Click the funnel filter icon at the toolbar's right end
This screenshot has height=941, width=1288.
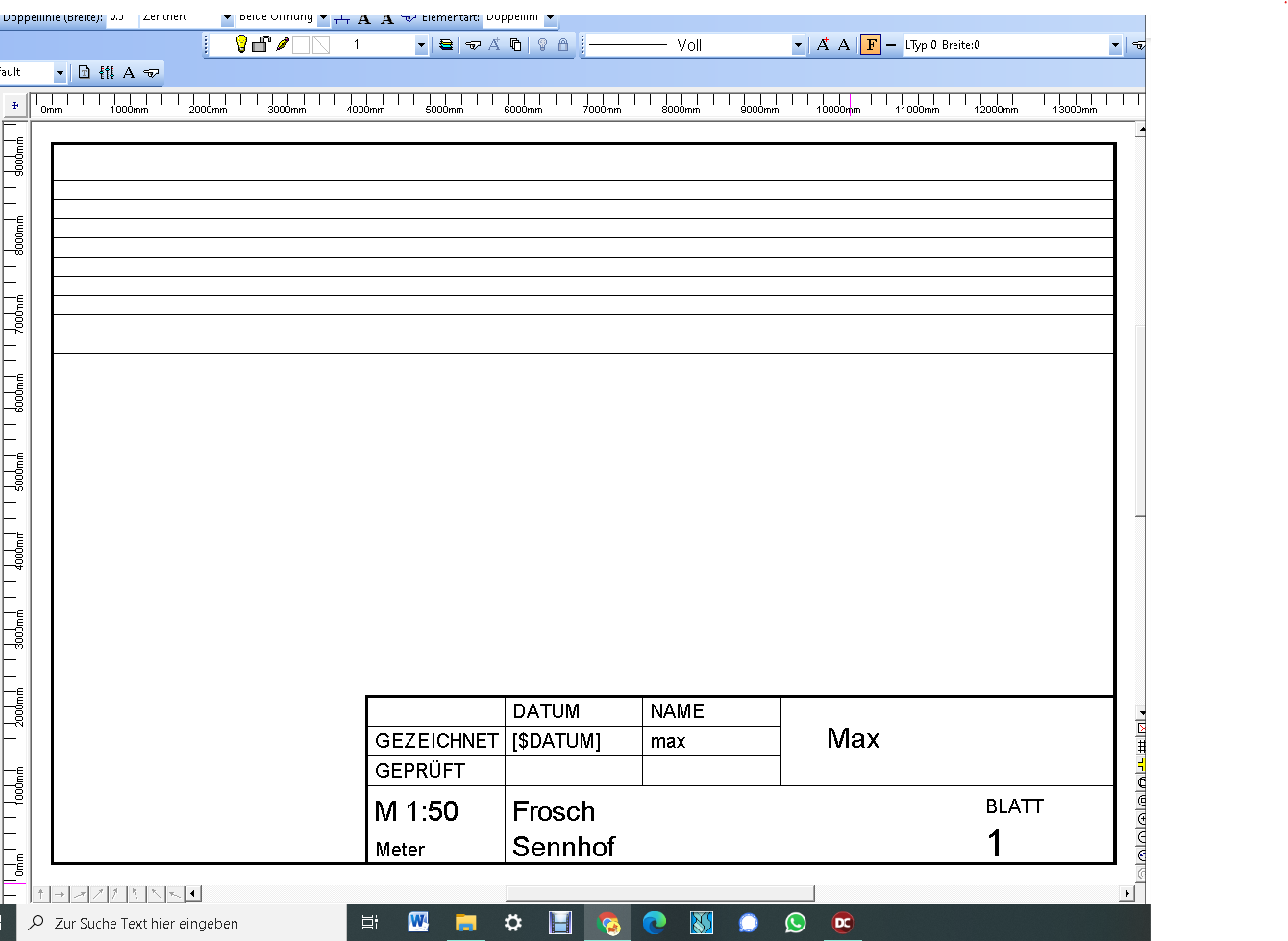click(x=1136, y=44)
